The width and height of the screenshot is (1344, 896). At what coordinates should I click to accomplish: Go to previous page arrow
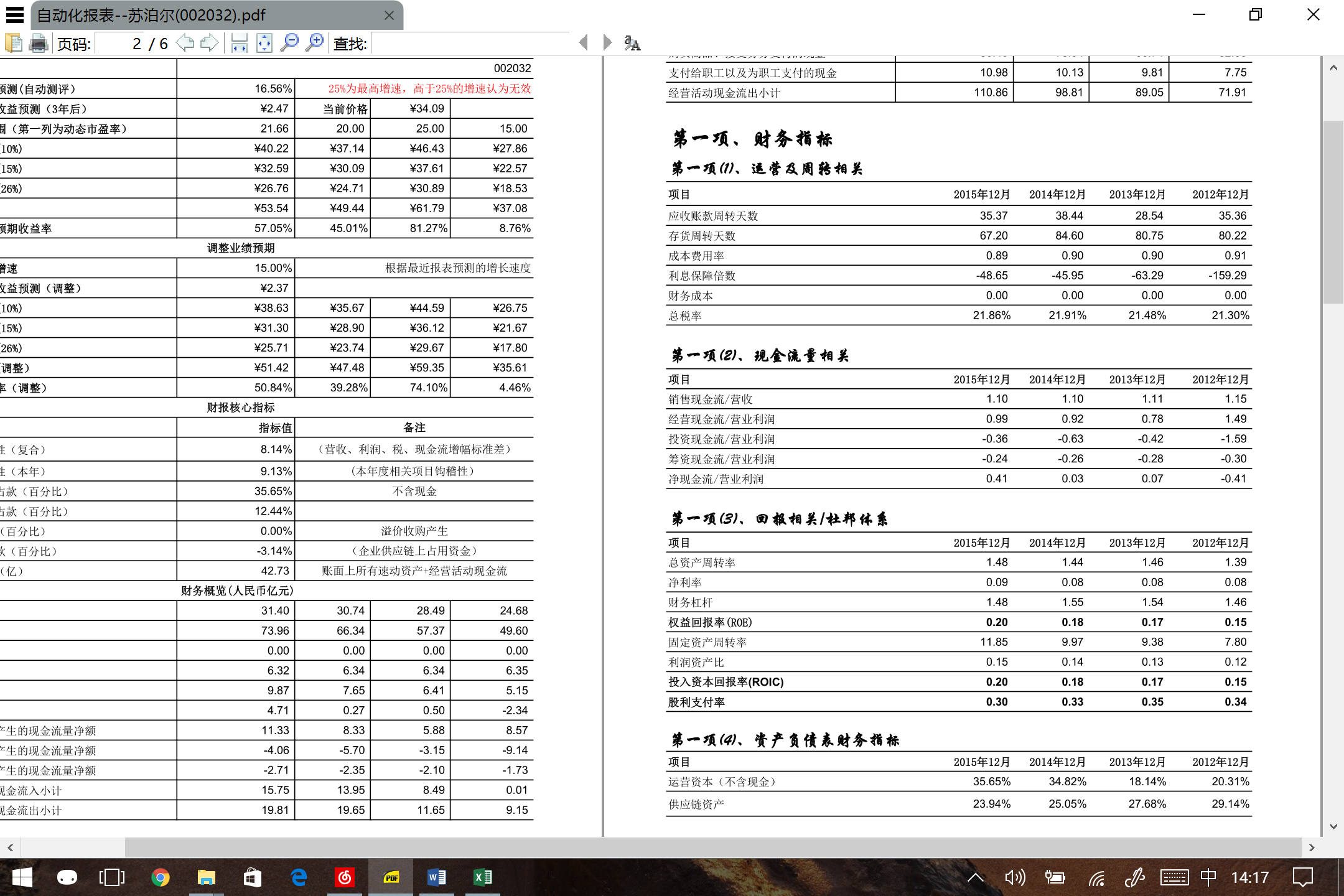(x=185, y=43)
